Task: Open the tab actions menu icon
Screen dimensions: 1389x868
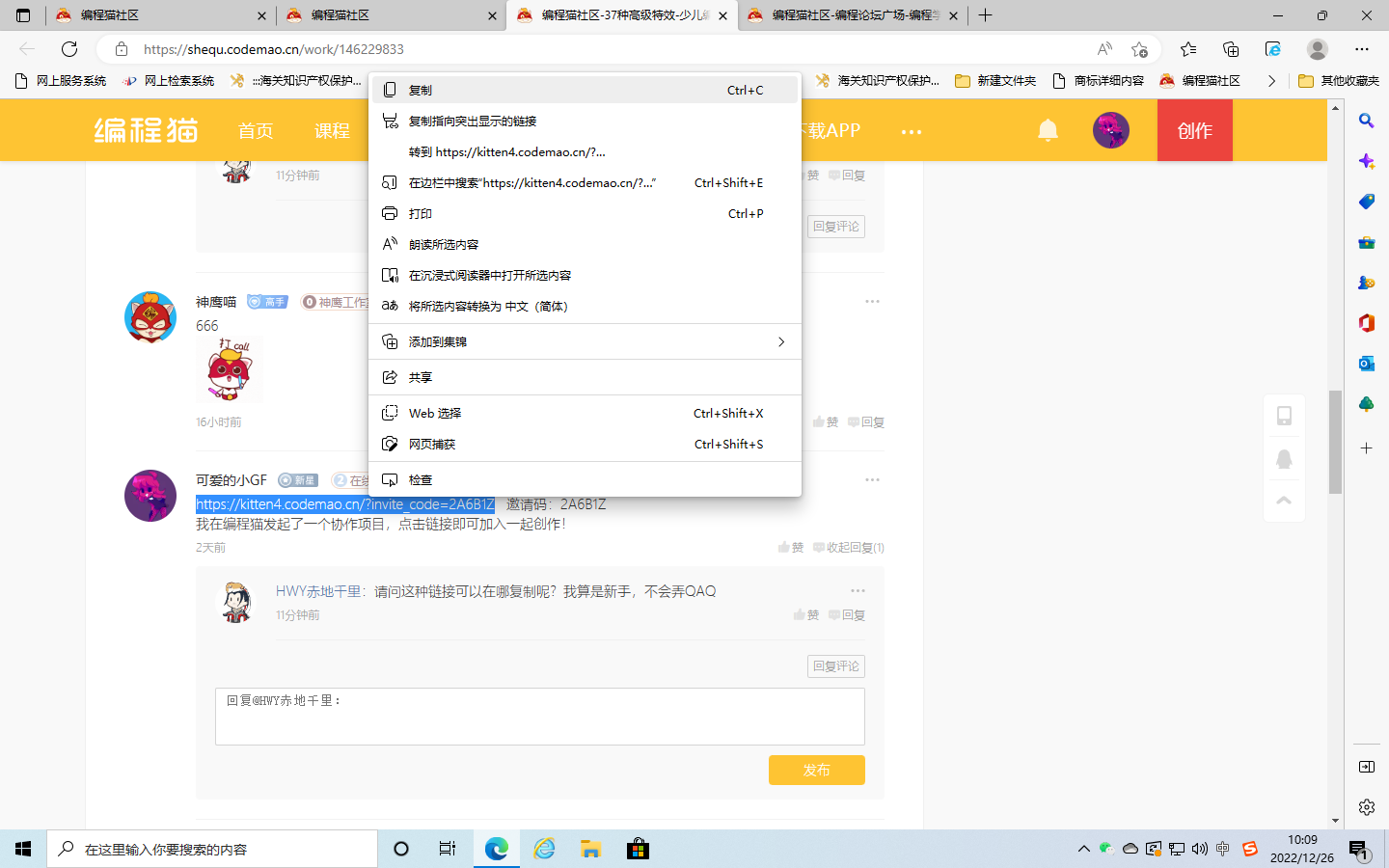Action: (x=24, y=15)
